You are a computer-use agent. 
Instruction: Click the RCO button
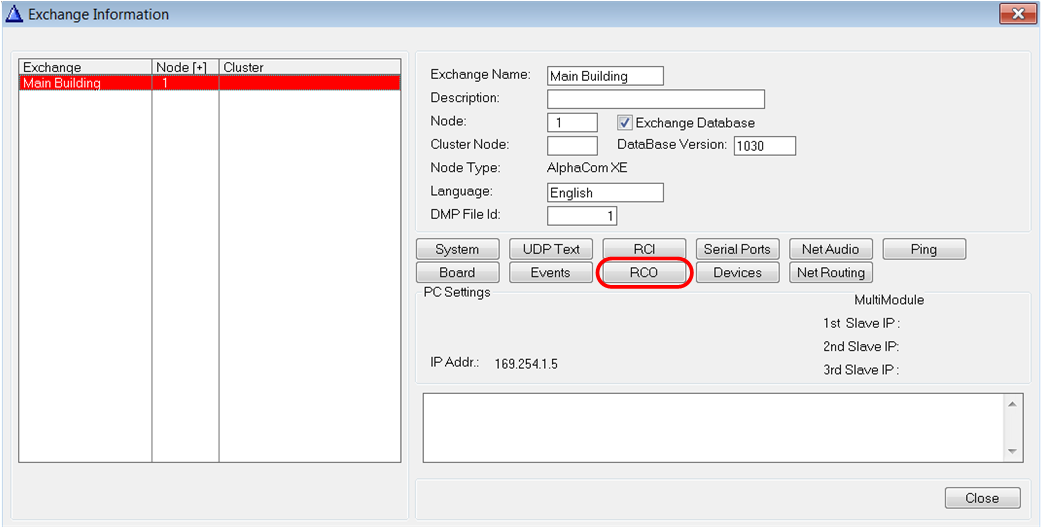643,273
